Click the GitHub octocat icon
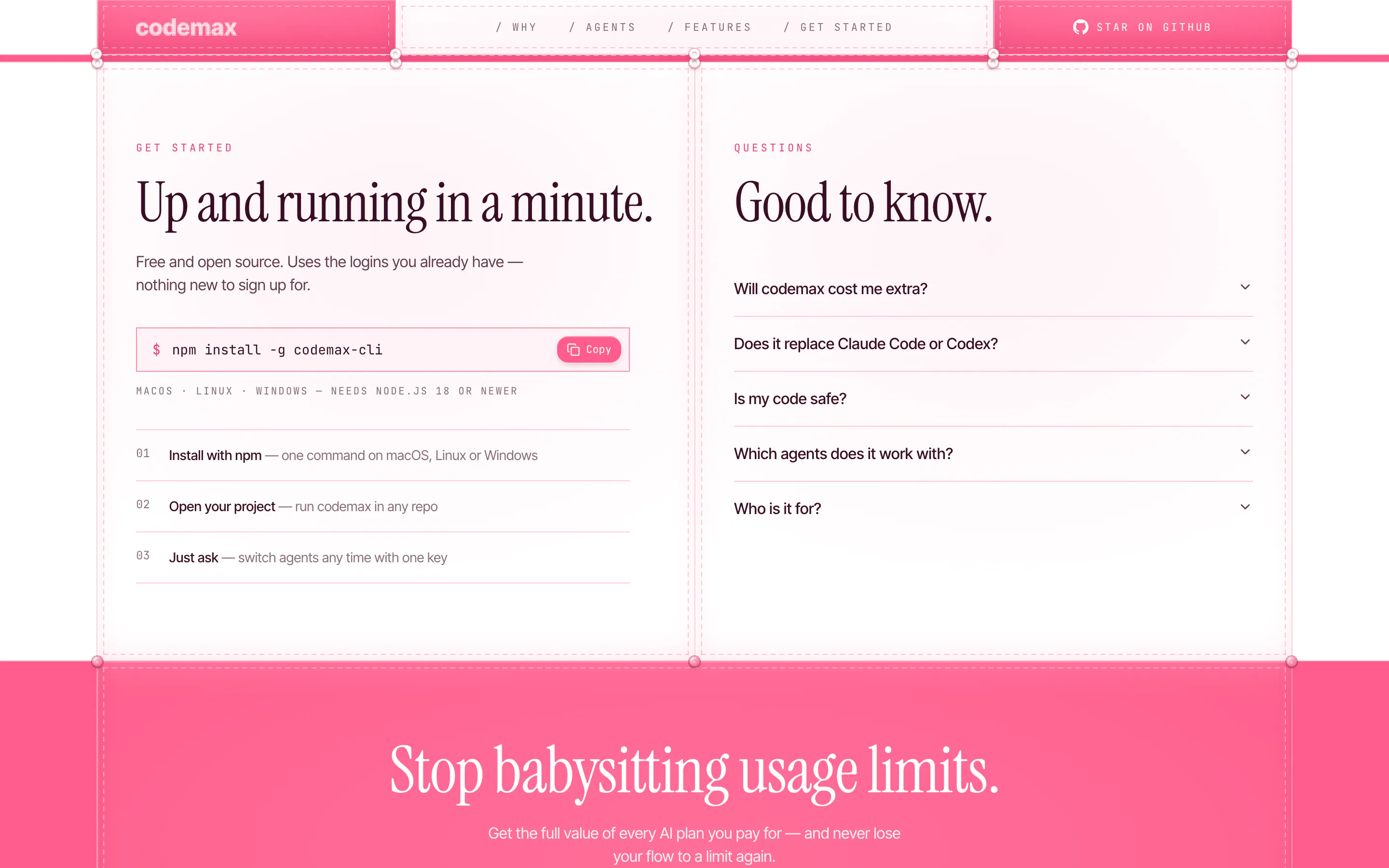The height and width of the screenshot is (868, 1389). click(1080, 27)
